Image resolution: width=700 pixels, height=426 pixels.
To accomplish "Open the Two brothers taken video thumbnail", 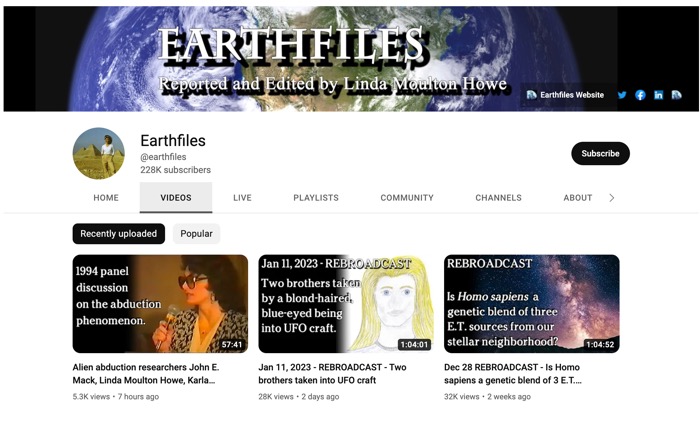I will tap(346, 304).
